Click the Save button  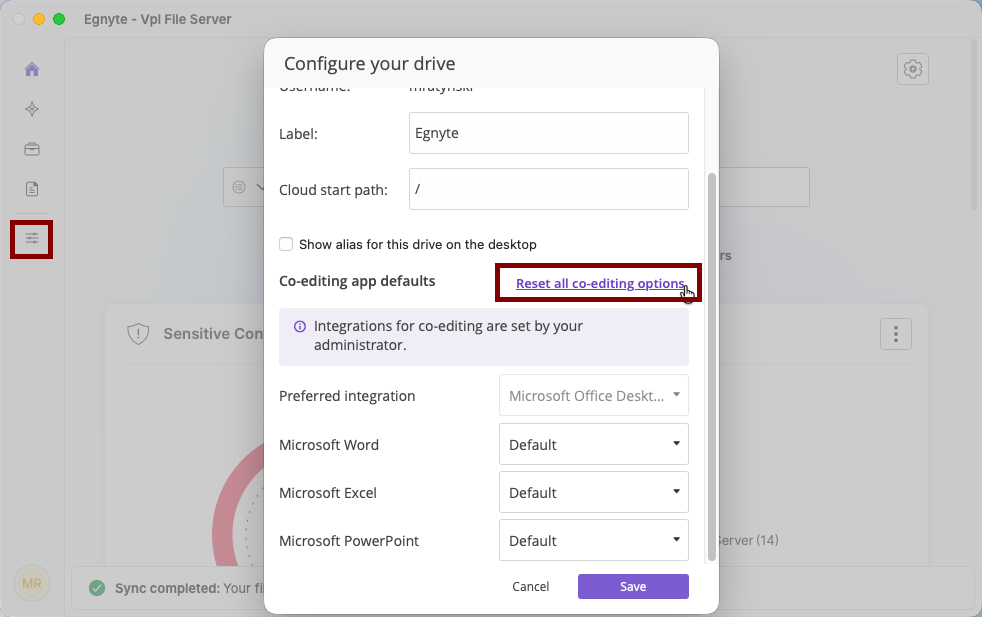[633, 586]
